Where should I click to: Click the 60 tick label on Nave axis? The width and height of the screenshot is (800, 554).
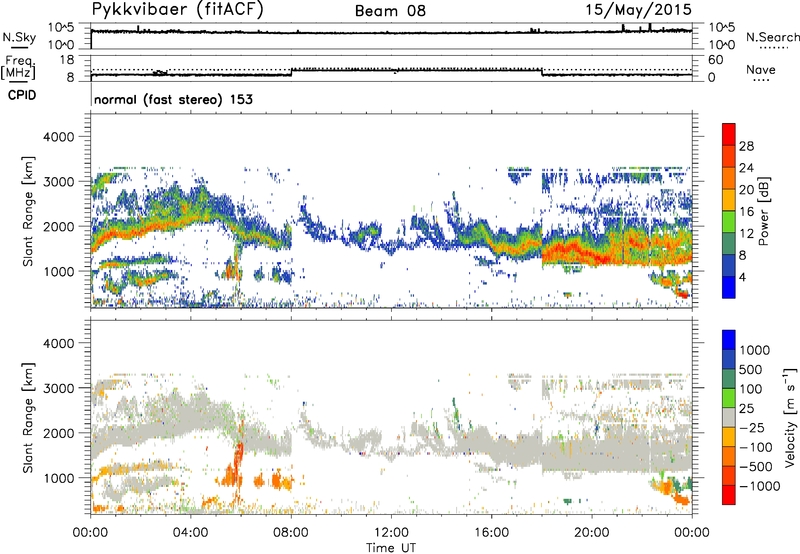(x=715, y=60)
